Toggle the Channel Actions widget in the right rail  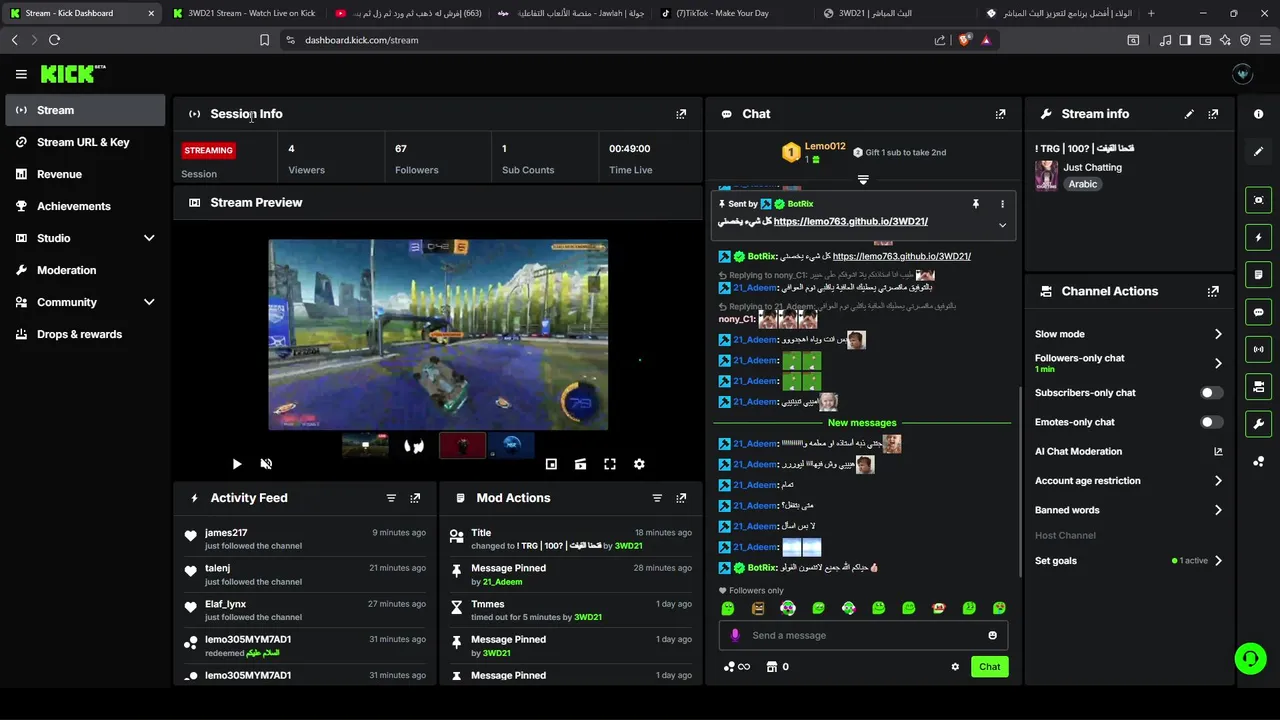click(x=1258, y=386)
